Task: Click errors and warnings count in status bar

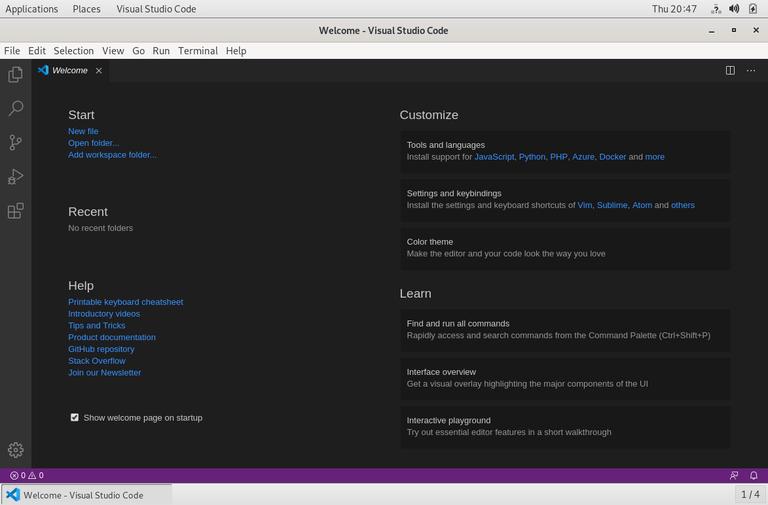Action: [x=26, y=476]
